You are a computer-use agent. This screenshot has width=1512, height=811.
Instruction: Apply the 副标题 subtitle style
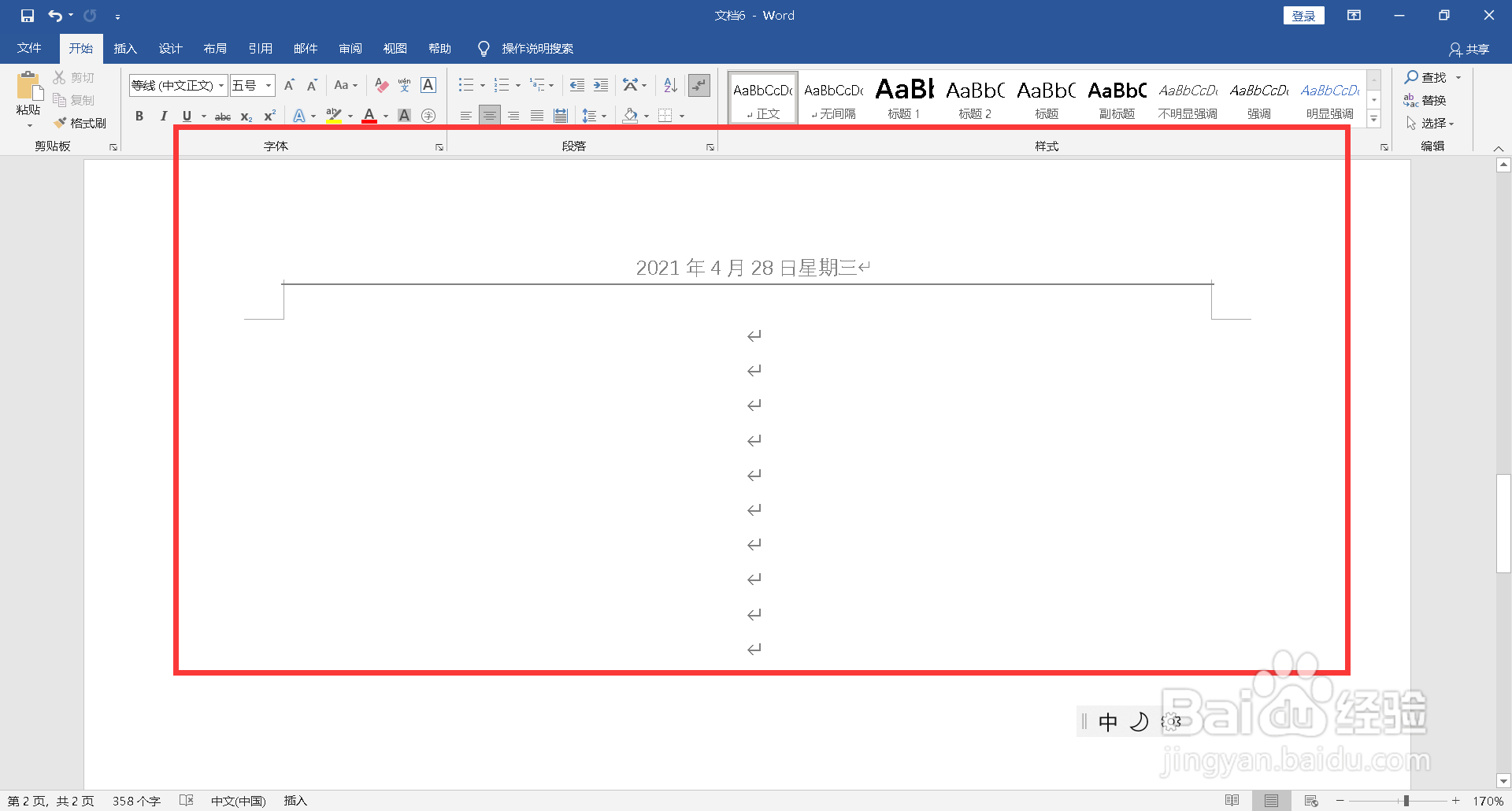coord(1117,98)
